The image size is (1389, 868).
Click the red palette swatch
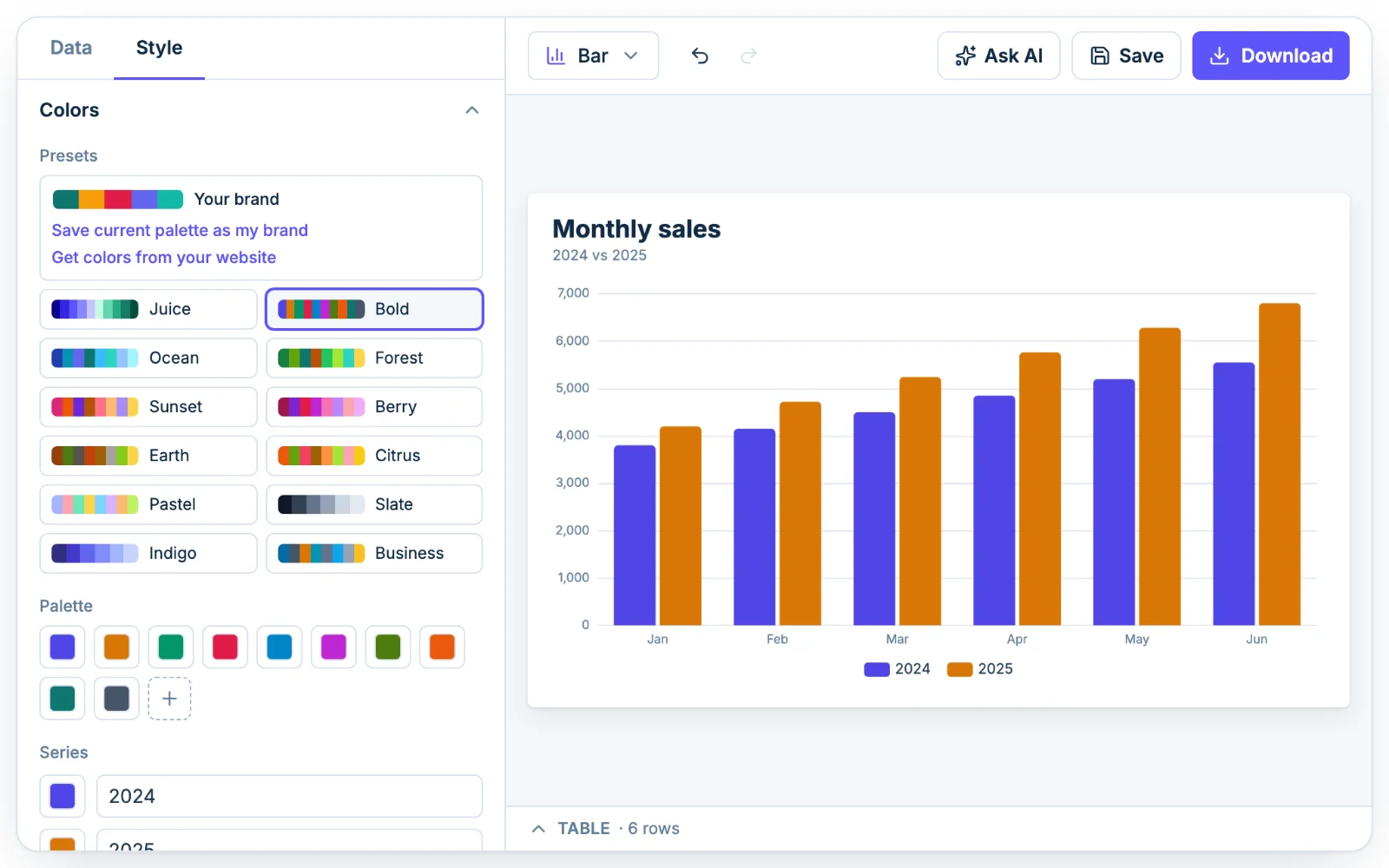(x=225, y=647)
